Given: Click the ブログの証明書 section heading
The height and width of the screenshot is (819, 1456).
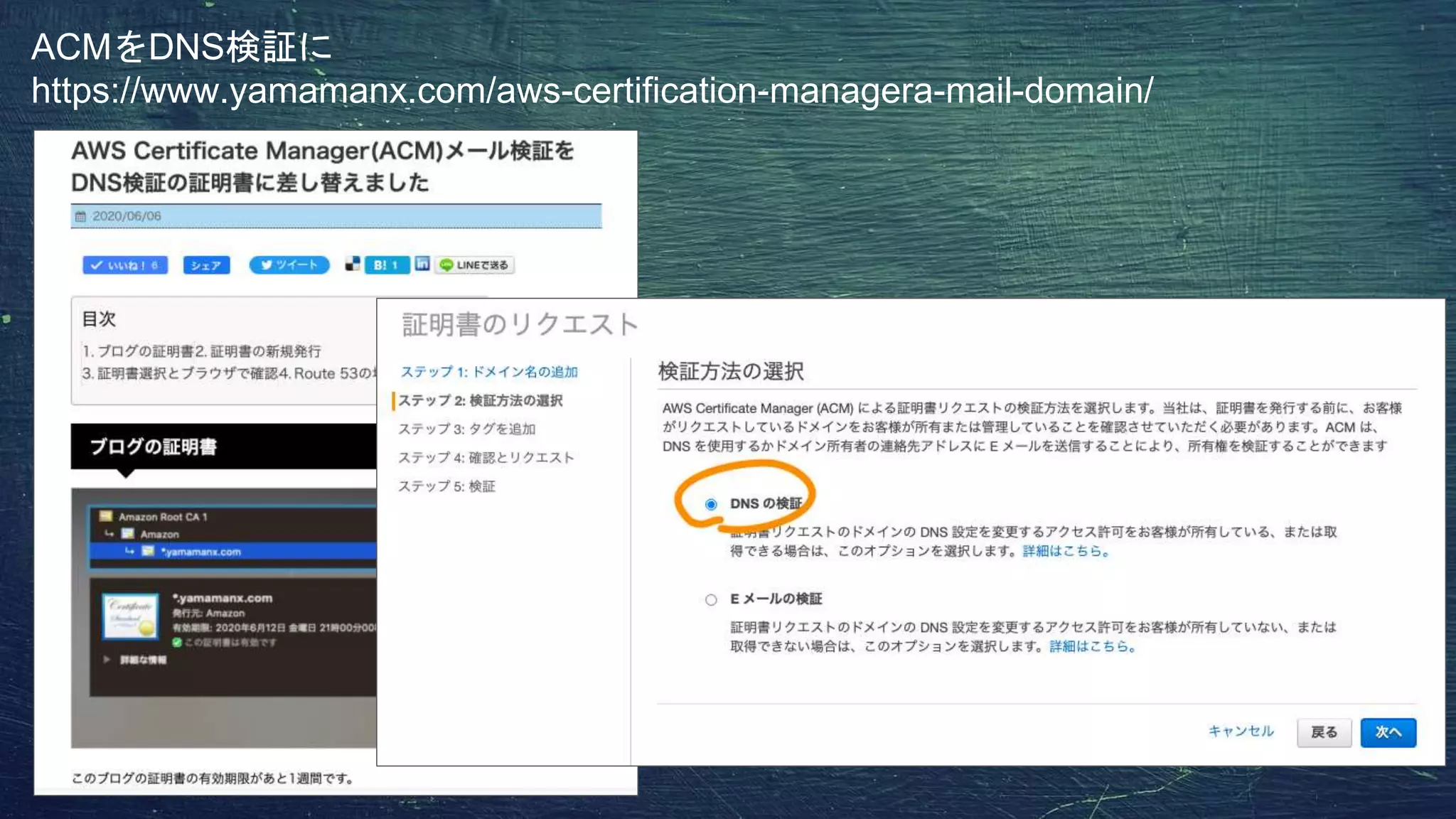Looking at the screenshot, I should tap(154, 447).
